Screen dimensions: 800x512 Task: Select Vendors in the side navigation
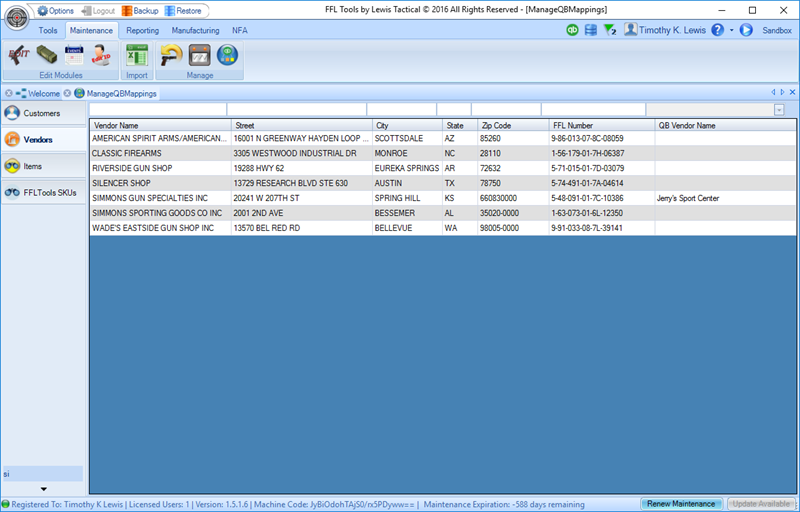pos(43,139)
